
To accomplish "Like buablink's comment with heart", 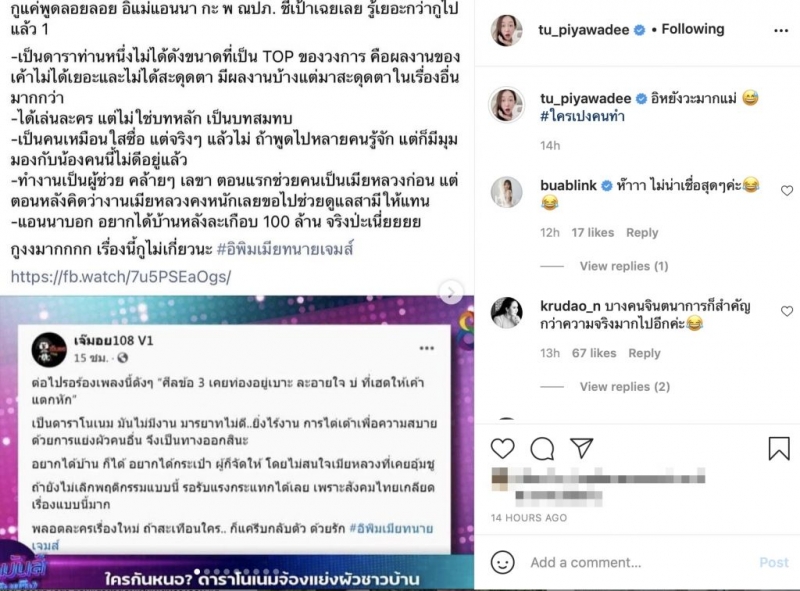I will point(787,190).
